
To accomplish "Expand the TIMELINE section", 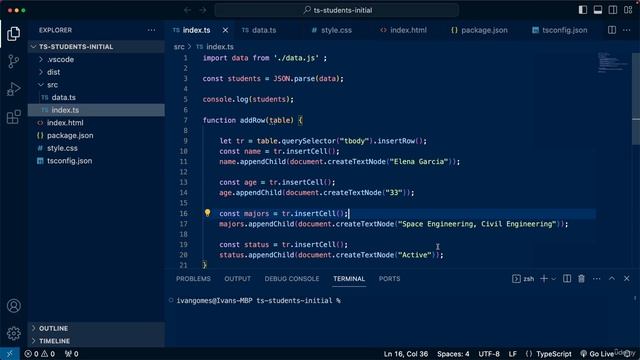I will (97, 341).
